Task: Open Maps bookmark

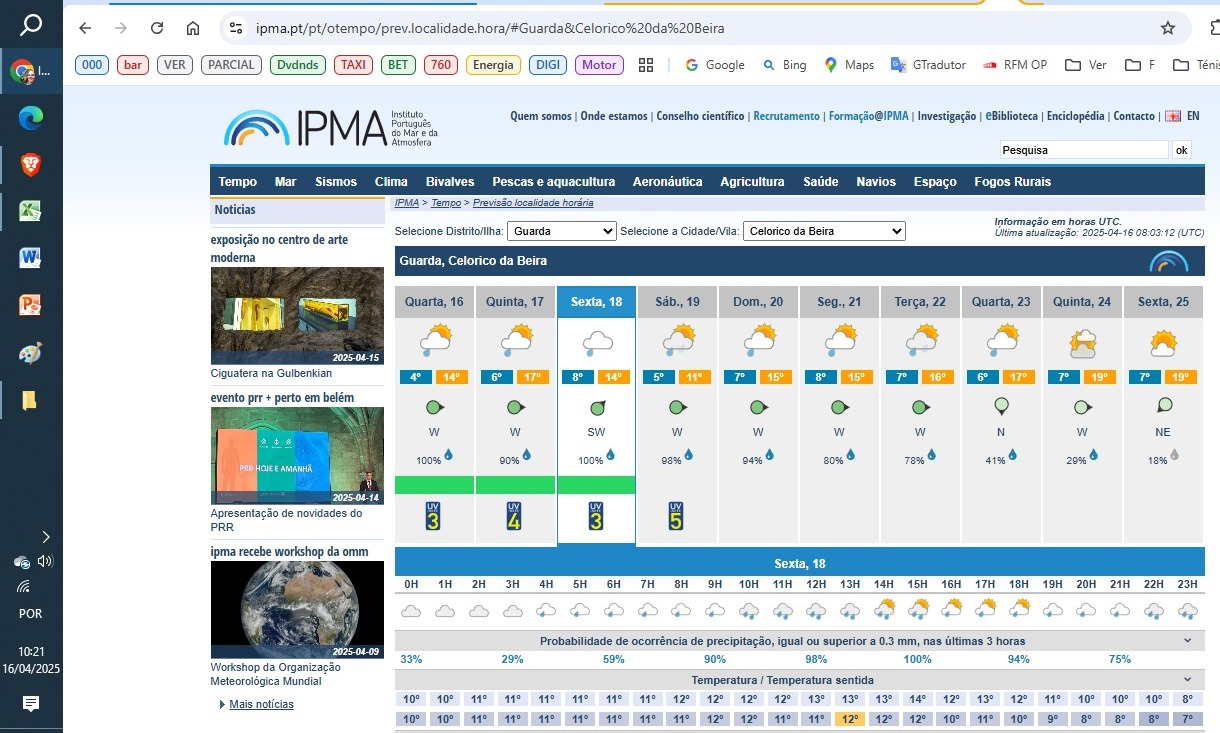Action: click(x=849, y=65)
